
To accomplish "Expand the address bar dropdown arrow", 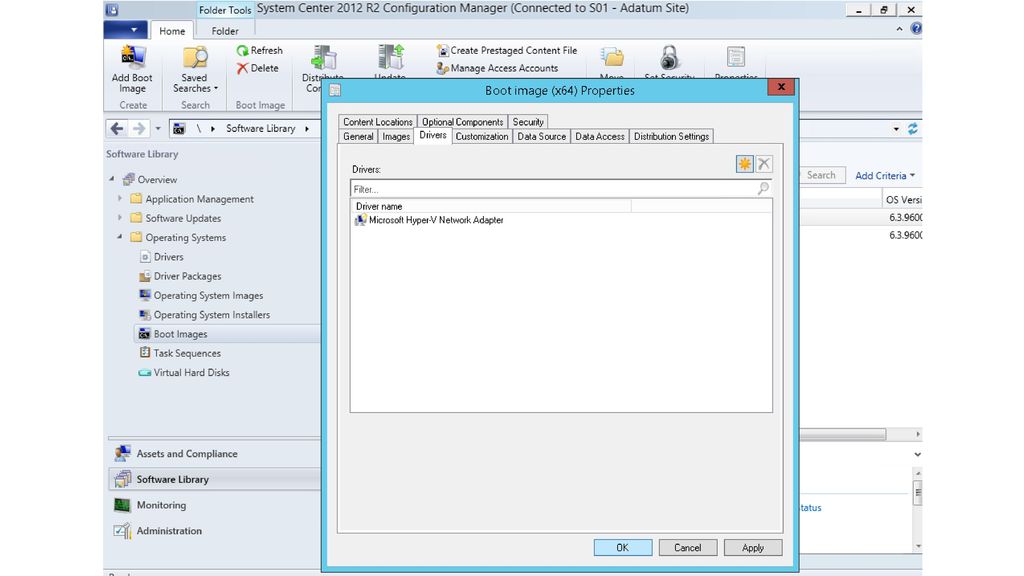I will (896, 129).
